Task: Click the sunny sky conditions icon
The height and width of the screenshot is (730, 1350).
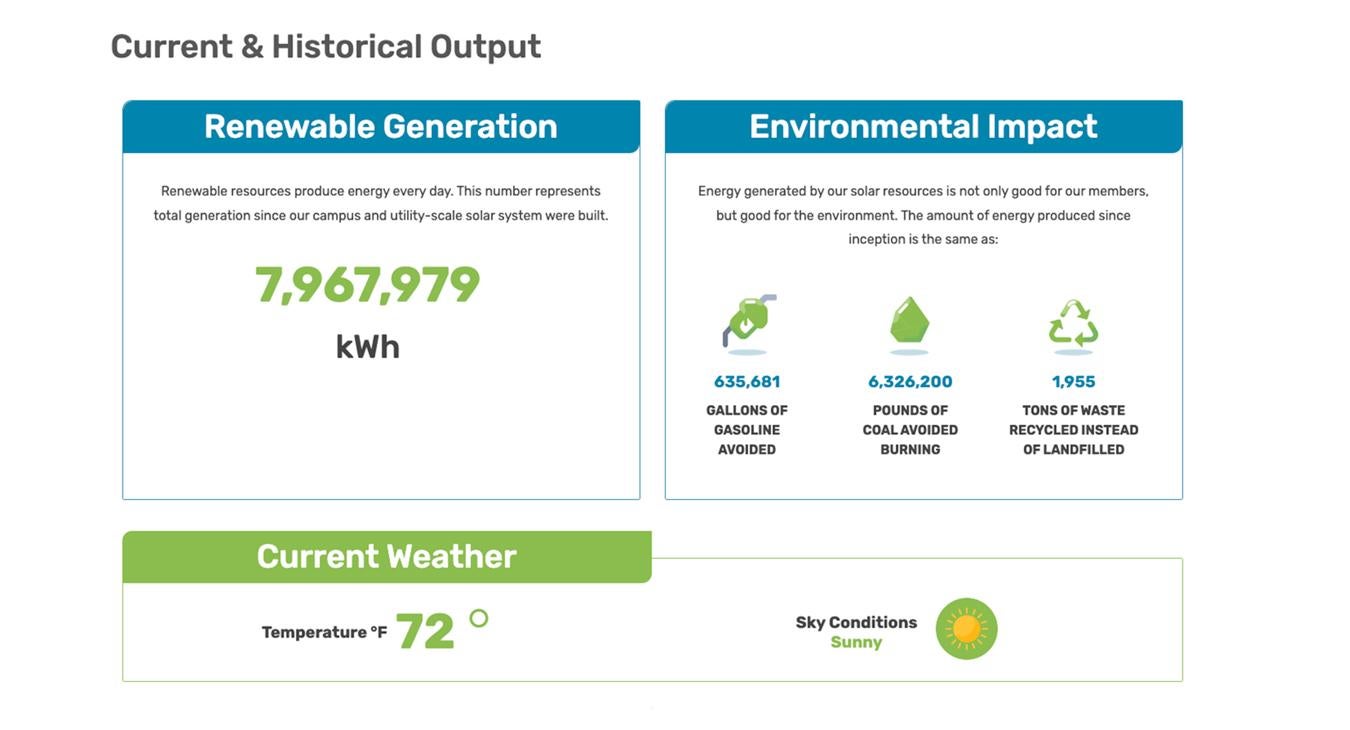Action: [x=967, y=629]
